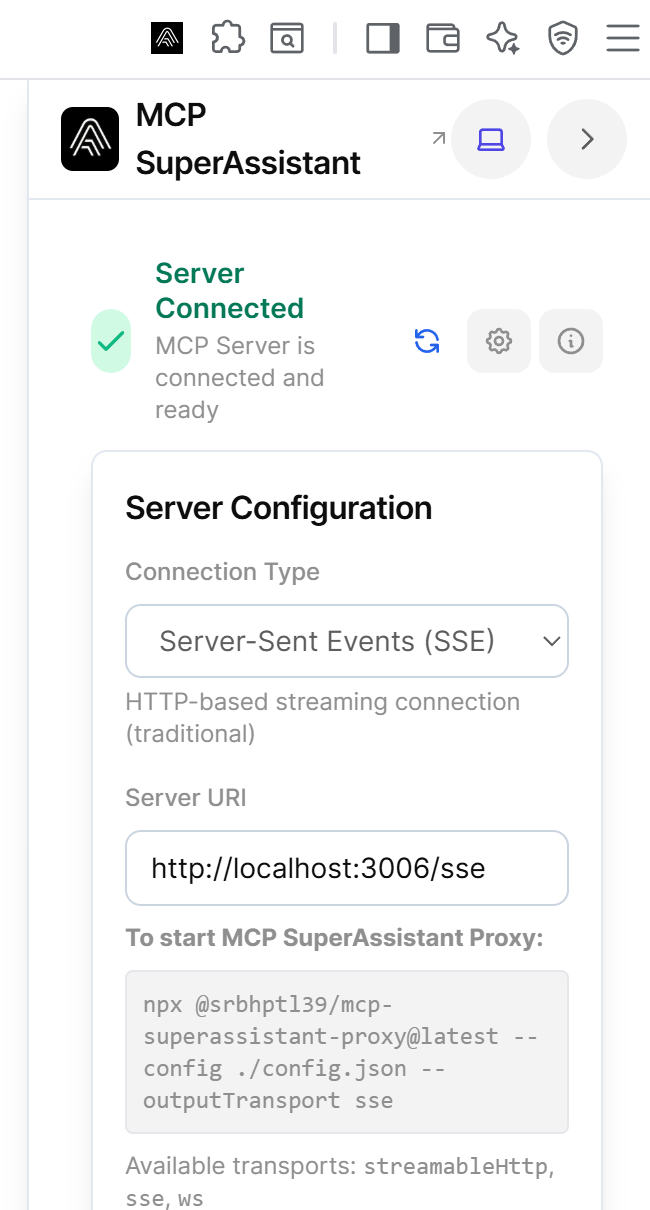Viewport: 650px width, 1210px height.
Task: Click the green checkmark connection status indicator
Action: (x=111, y=341)
